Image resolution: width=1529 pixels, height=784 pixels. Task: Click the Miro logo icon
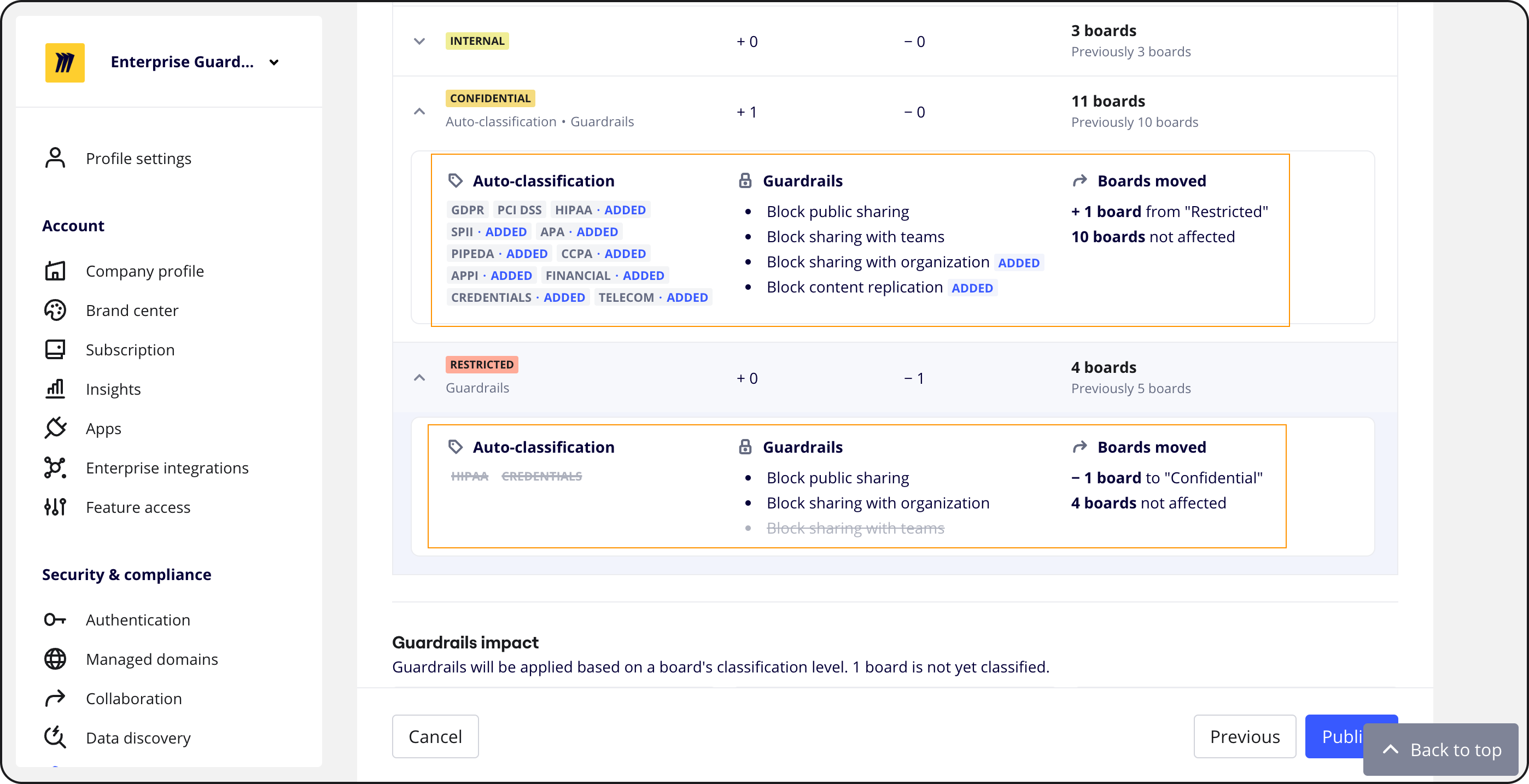[65, 62]
